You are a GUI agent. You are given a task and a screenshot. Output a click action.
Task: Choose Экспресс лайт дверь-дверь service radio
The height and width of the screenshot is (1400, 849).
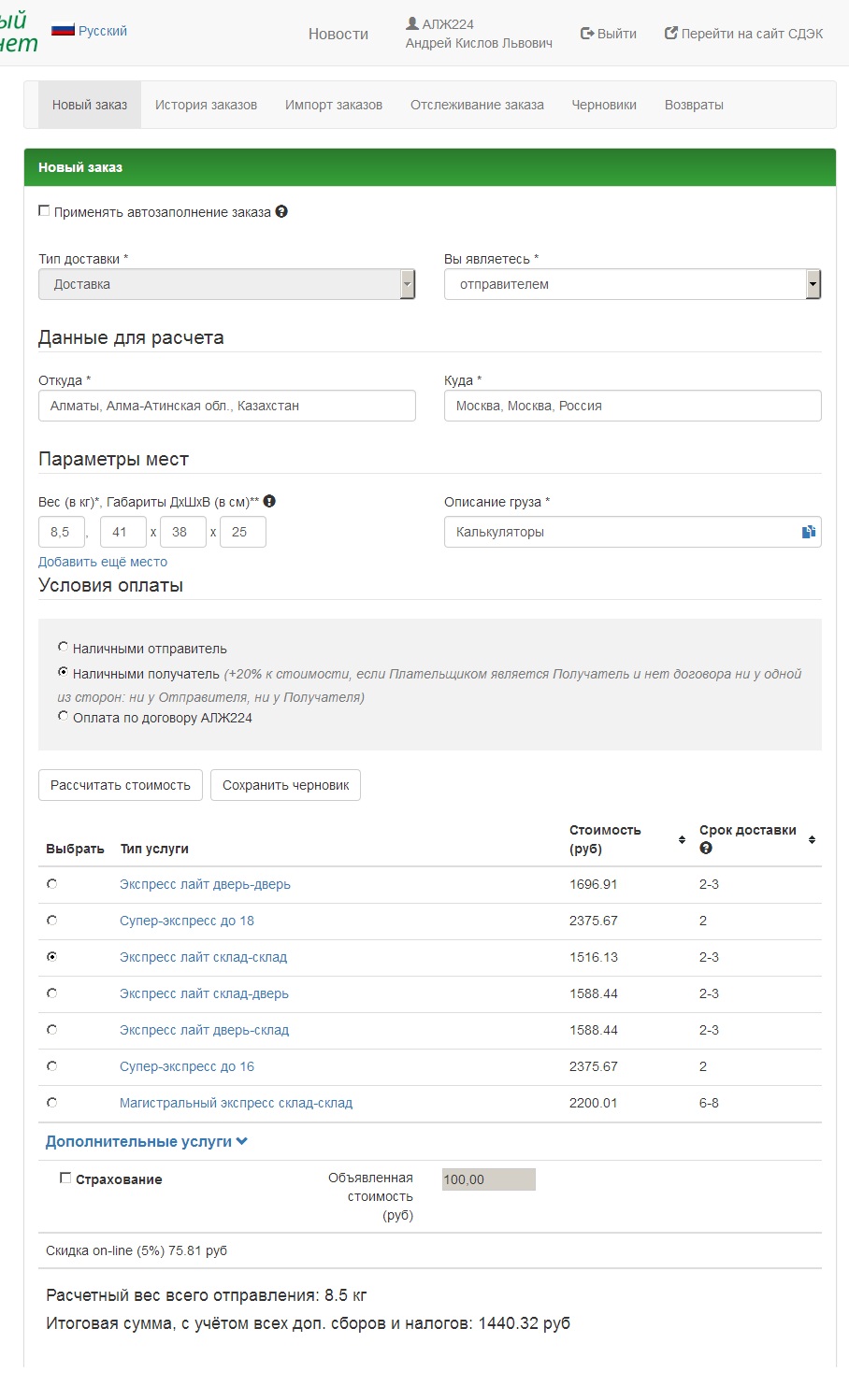(52, 884)
